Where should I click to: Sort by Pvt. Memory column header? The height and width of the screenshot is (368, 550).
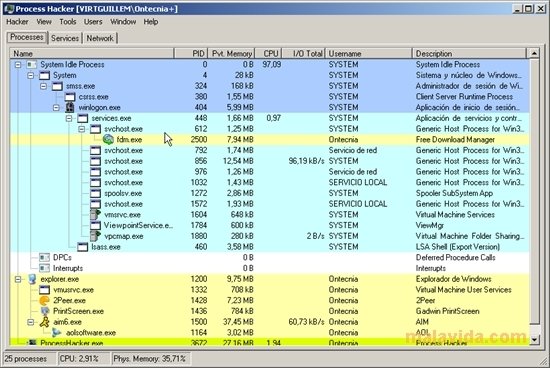(x=231, y=54)
